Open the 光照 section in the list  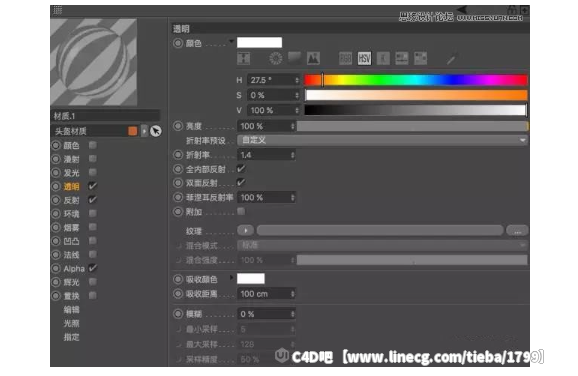tap(72, 323)
